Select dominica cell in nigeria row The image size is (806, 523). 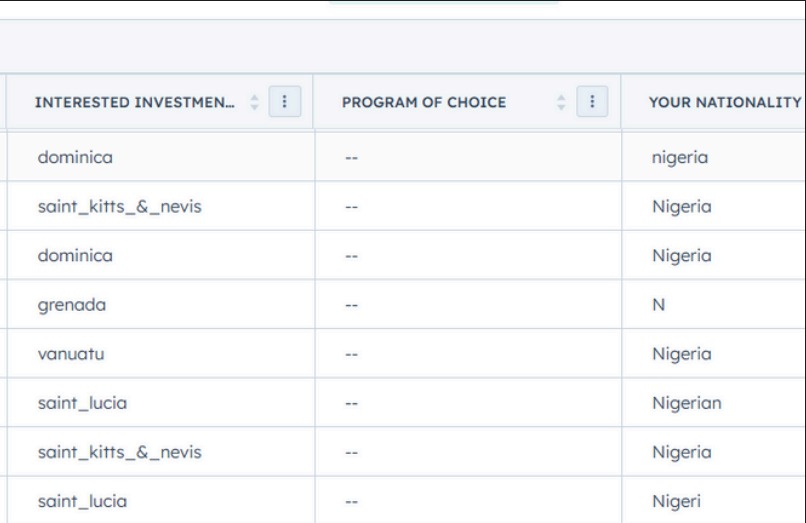pyautogui.click(x=161, y=157)
